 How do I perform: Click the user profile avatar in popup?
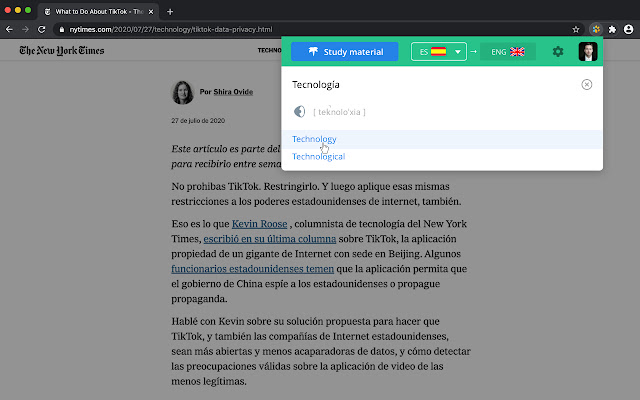588,52
